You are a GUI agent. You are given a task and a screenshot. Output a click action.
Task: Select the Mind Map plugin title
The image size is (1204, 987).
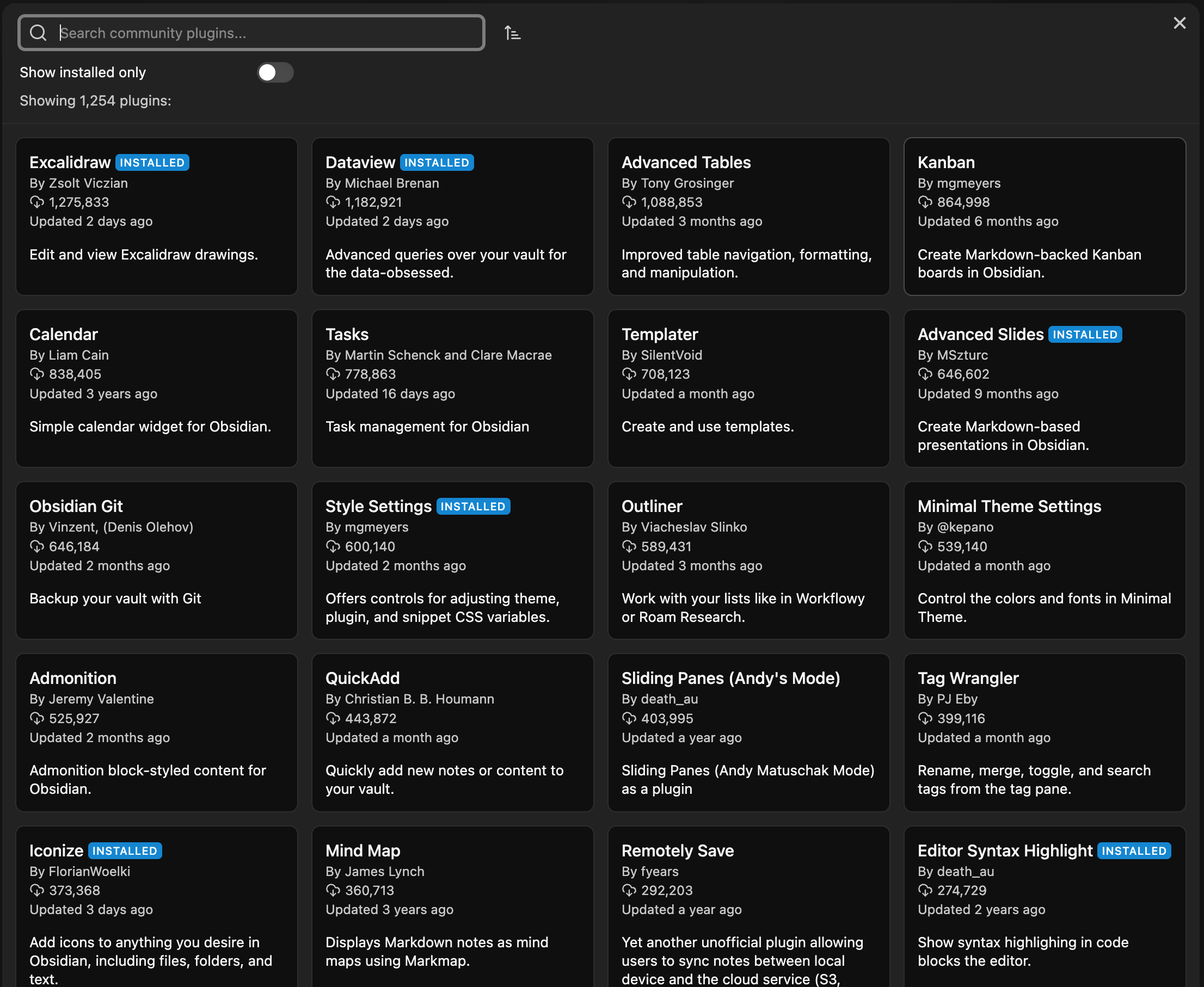(363, 850)
